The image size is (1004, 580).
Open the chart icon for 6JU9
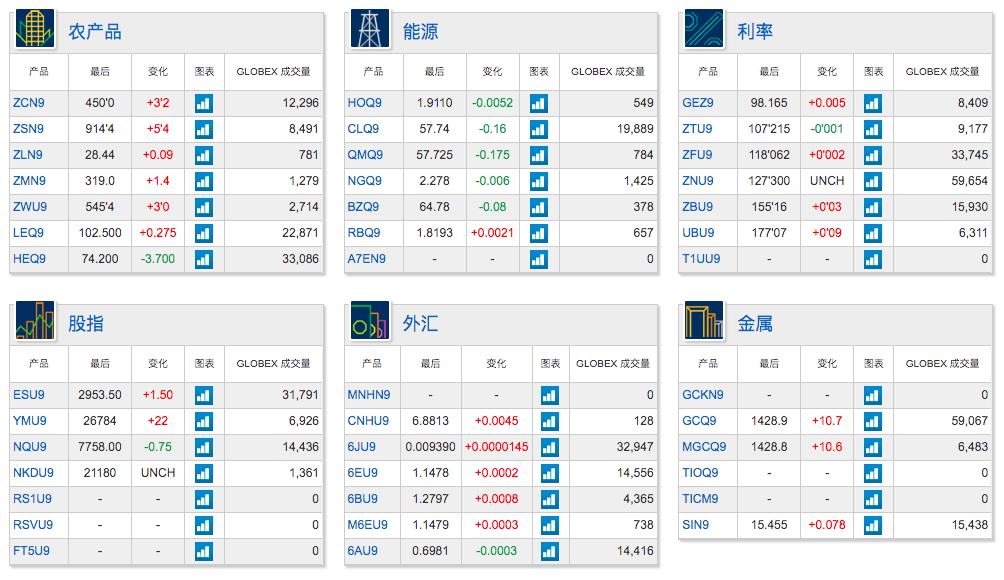point(549,447)
